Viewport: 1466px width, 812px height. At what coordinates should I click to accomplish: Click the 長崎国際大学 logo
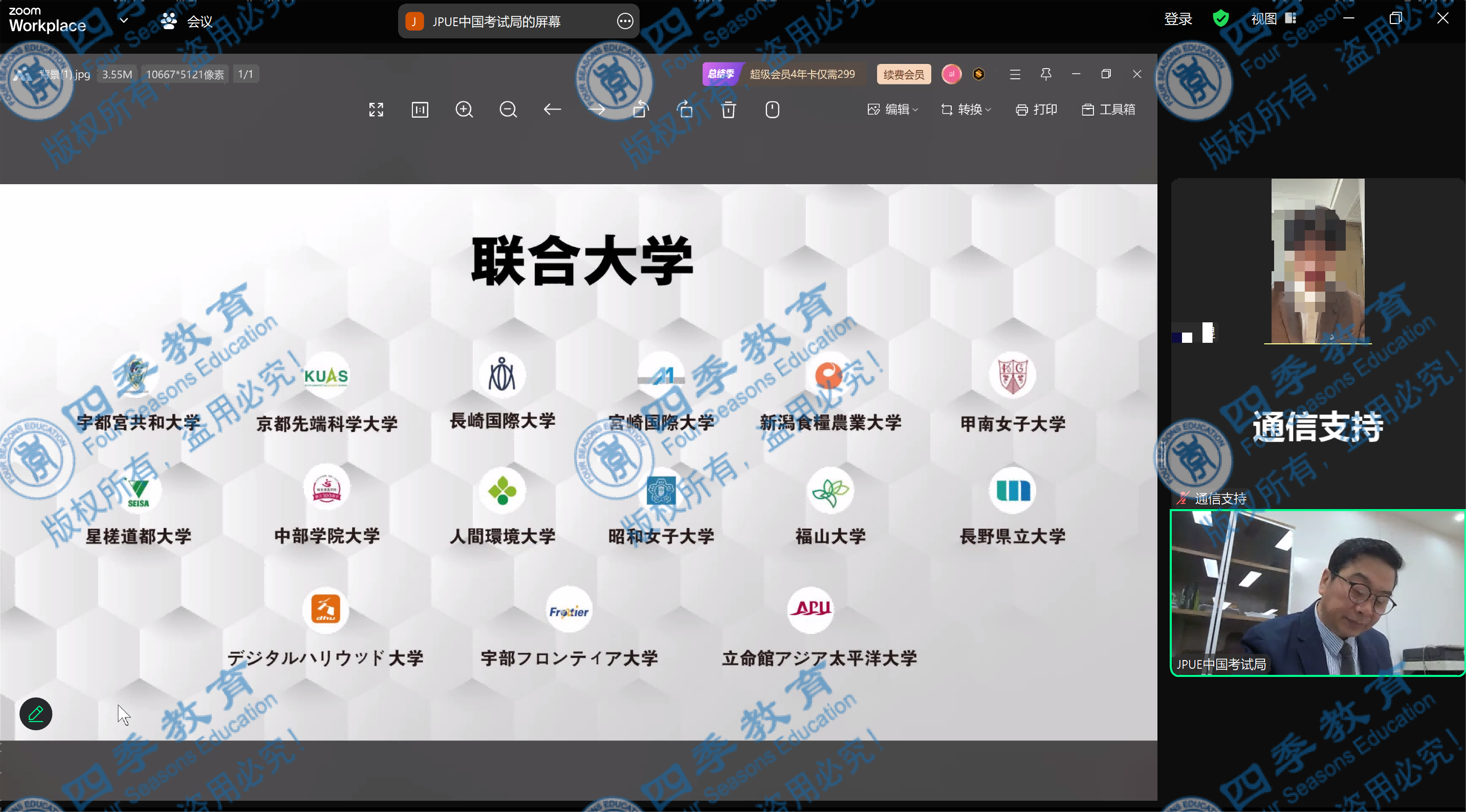point(502,375)
